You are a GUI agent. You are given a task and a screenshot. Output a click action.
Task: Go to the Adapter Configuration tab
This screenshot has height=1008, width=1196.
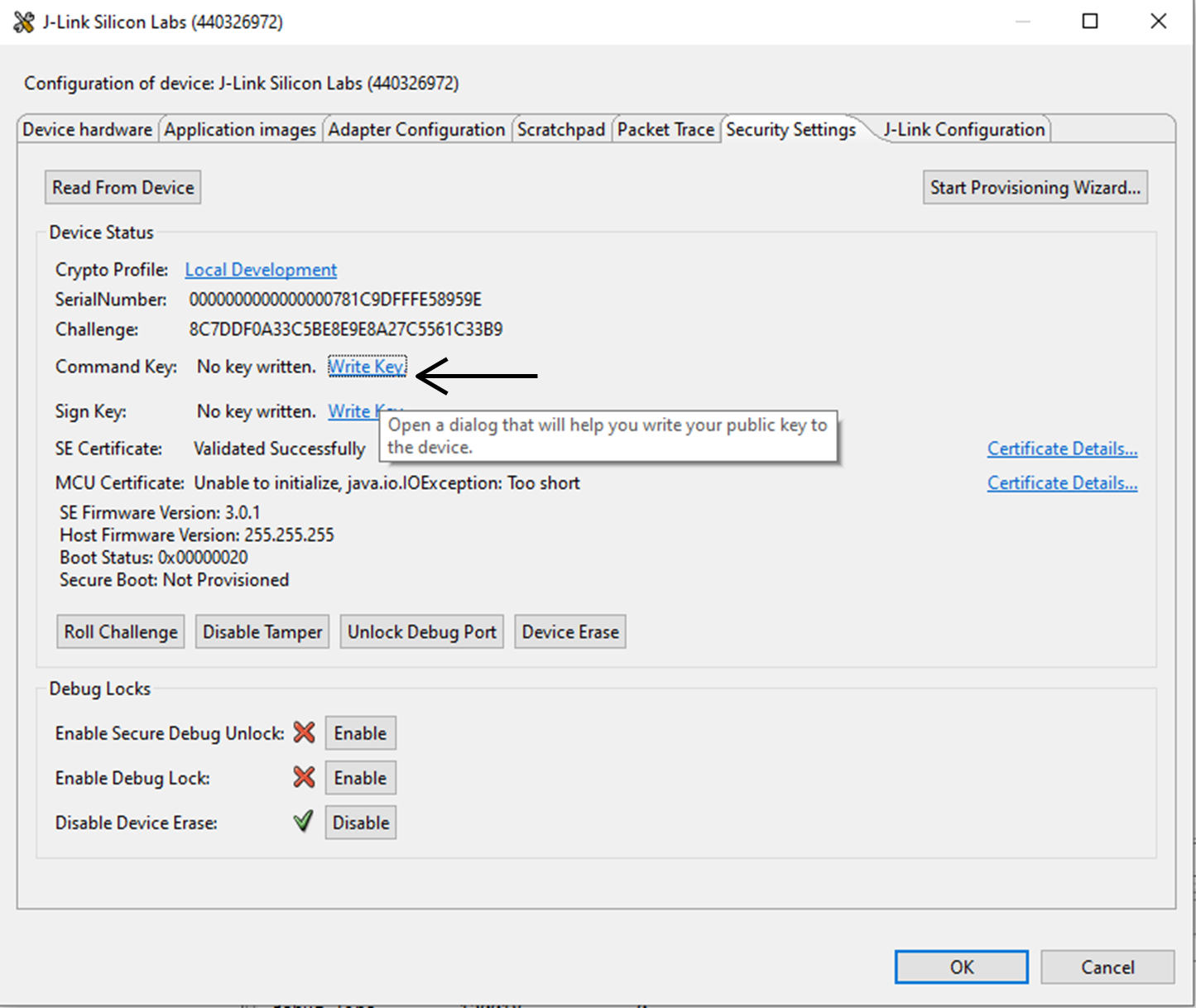(x=416, y=130)
